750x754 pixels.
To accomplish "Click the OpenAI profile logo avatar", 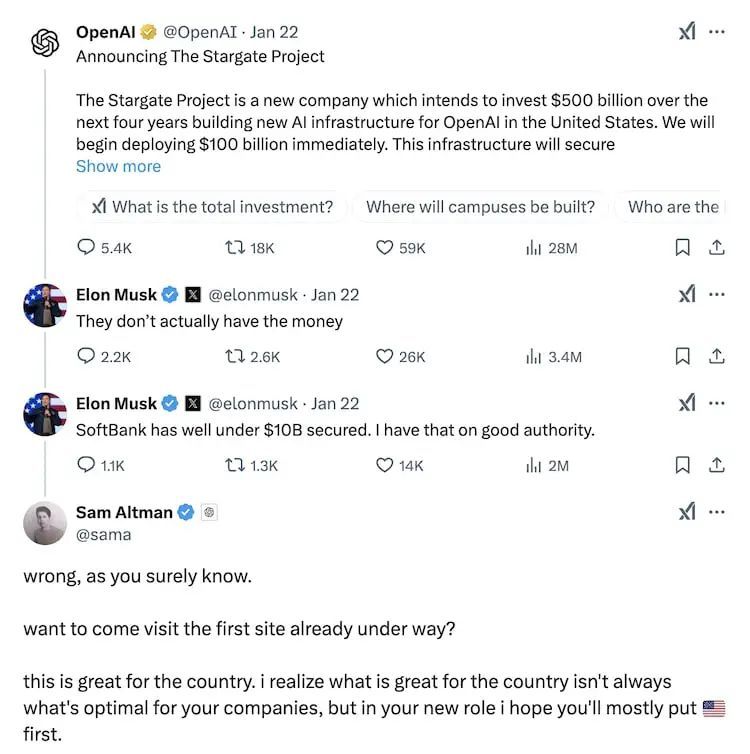I will click(45, 44).
